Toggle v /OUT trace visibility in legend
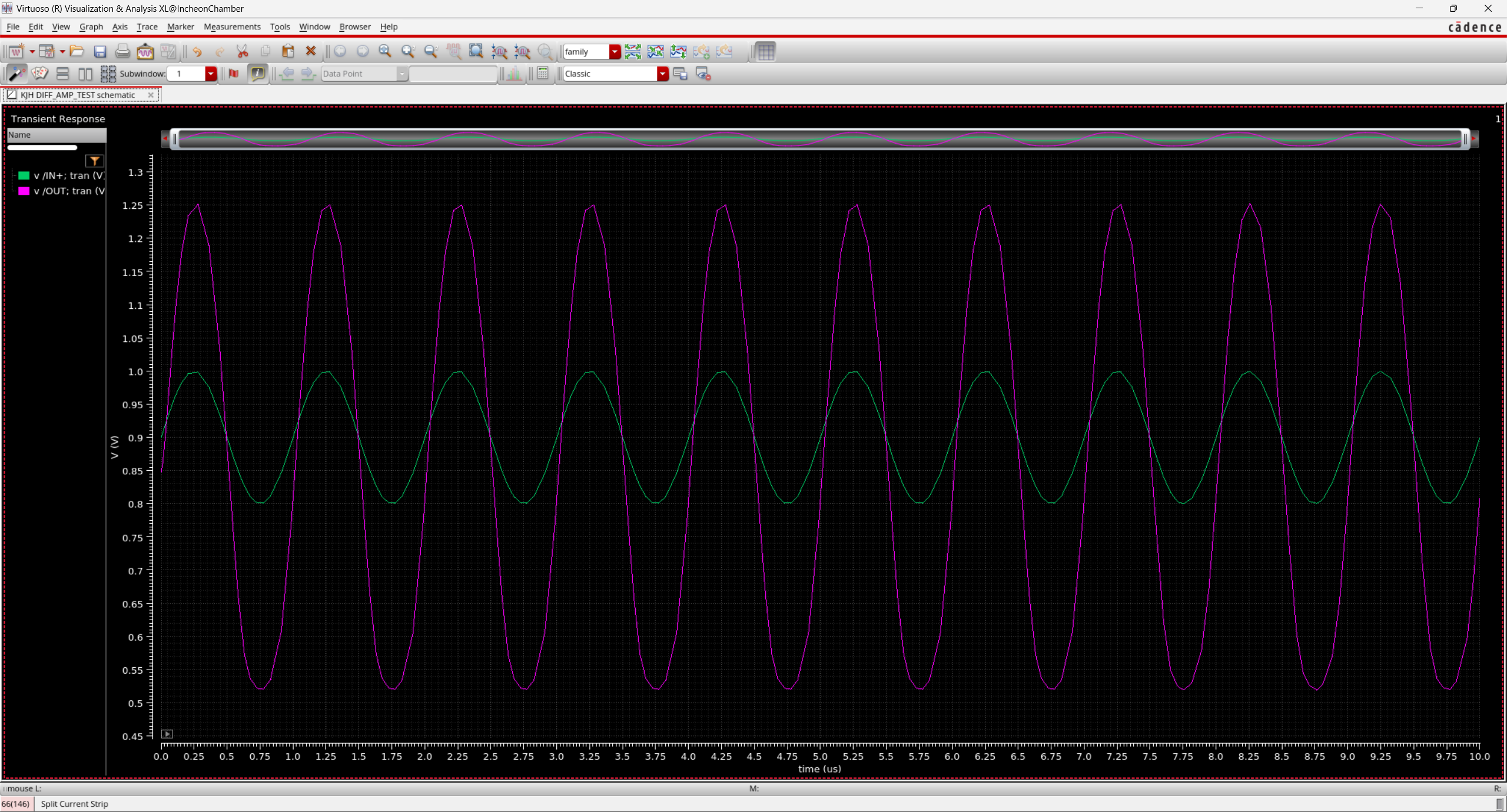 69,191
